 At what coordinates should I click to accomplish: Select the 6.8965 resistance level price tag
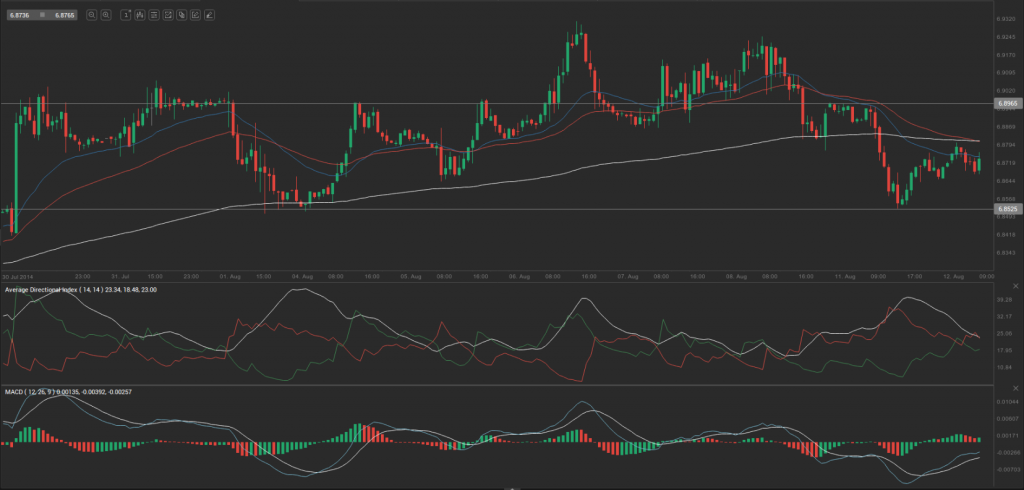pyautogui.click(x=1006, y=103)
